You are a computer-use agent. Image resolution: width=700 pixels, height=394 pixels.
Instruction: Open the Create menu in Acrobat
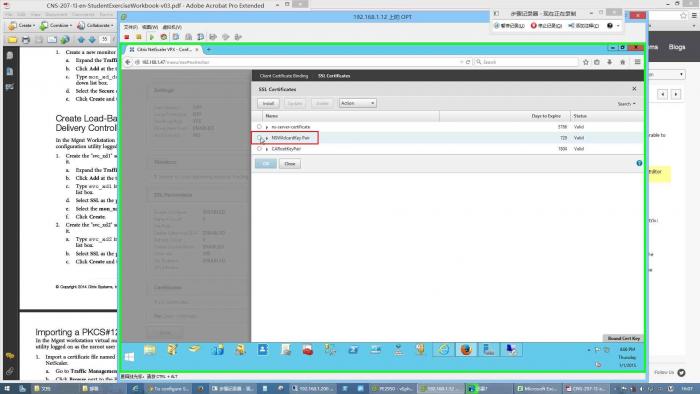22,25
